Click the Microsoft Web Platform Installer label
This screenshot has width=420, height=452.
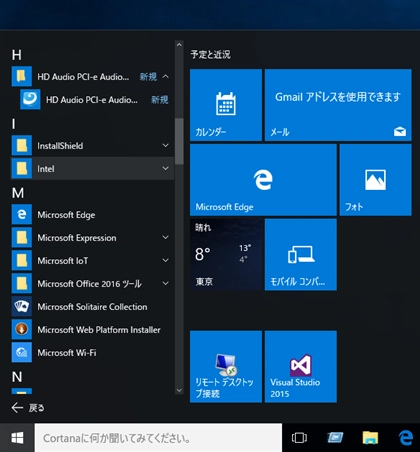coord(99,330)
